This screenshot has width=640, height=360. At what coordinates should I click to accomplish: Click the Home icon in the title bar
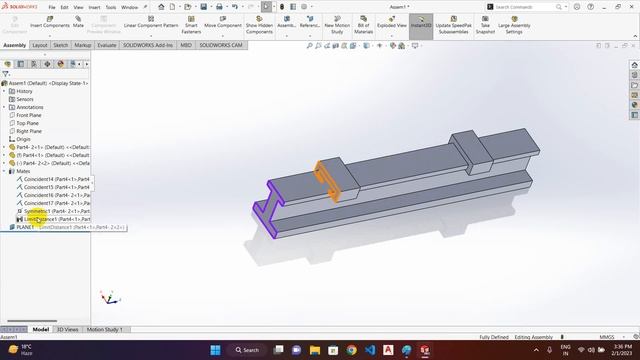coord(161,7)
